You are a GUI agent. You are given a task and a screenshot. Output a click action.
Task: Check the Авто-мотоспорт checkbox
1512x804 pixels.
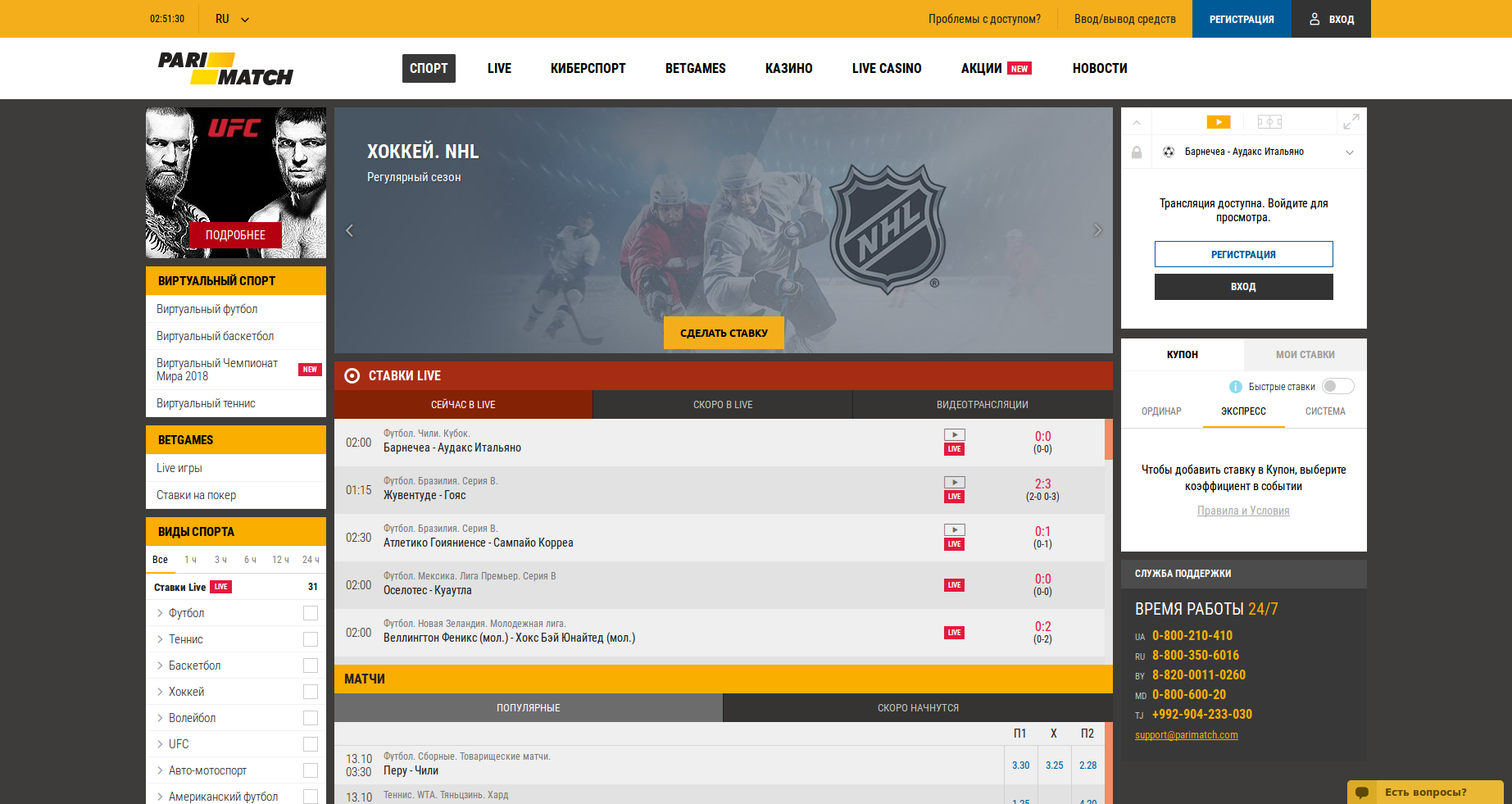coord(311,770)
